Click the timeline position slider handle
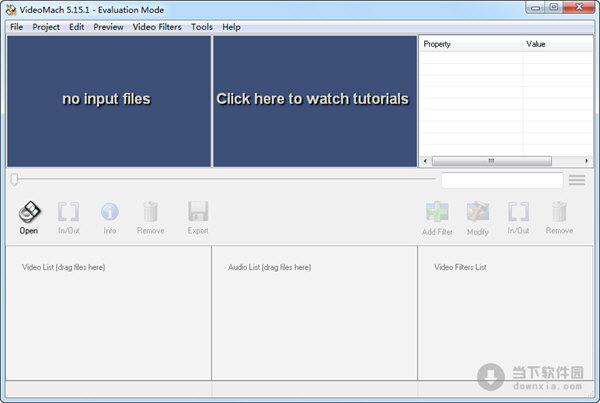 pos(14,180)
